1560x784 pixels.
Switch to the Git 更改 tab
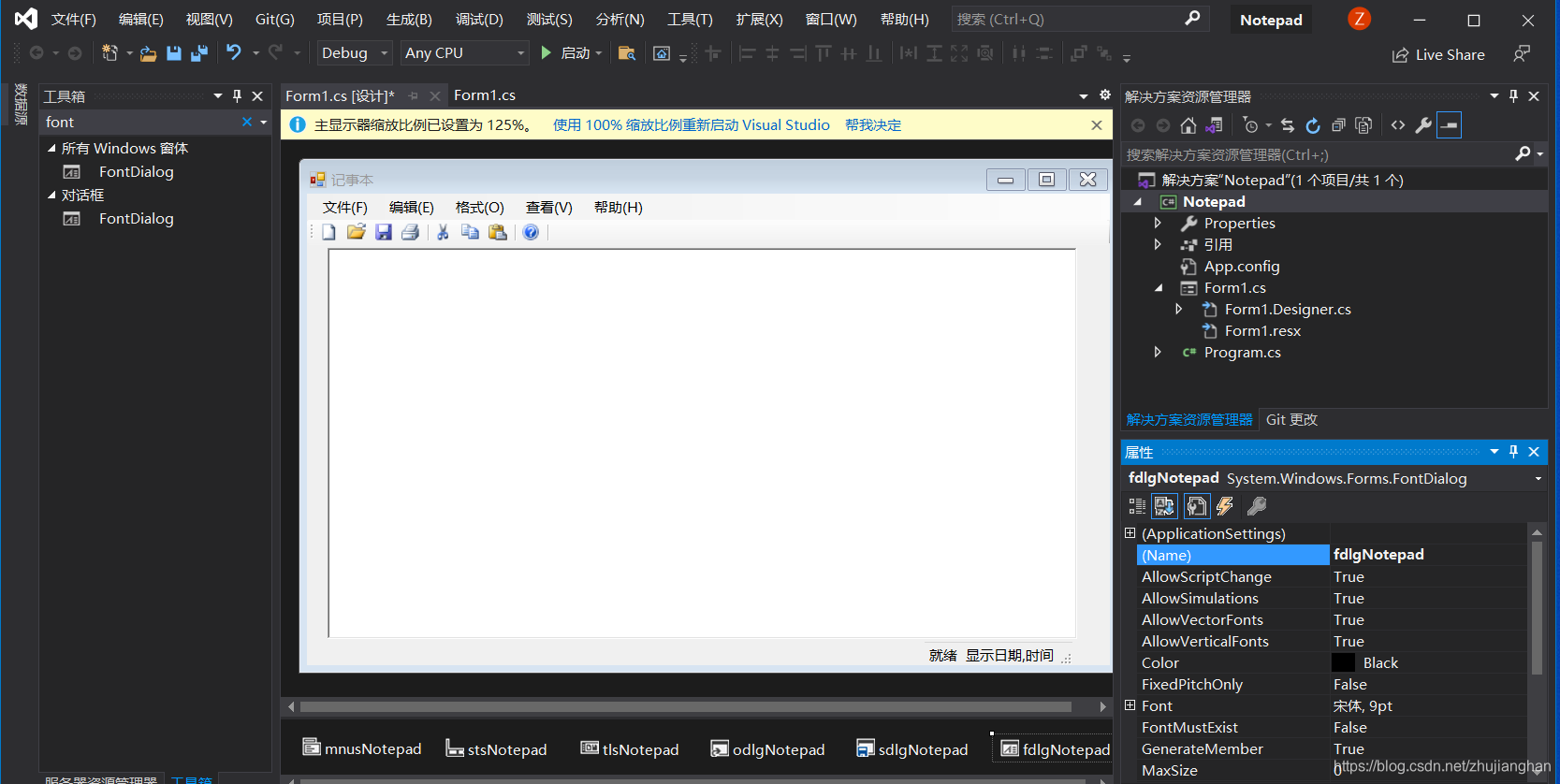pos(1291,420)
